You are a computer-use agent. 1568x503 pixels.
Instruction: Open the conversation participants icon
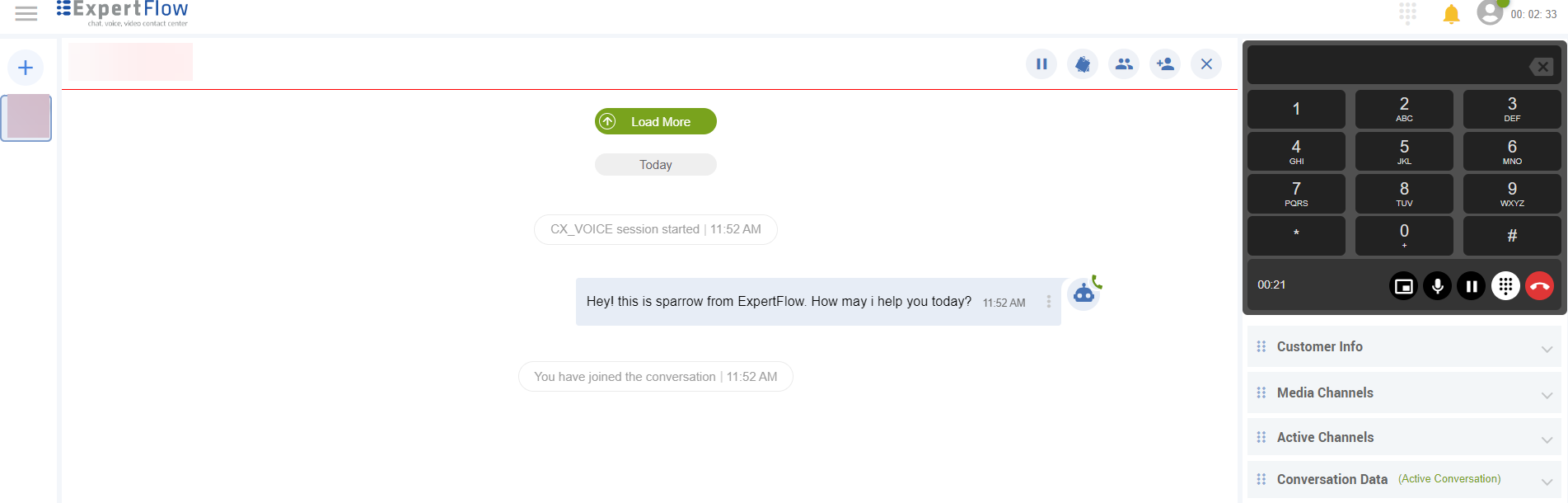click(1124, 63)
